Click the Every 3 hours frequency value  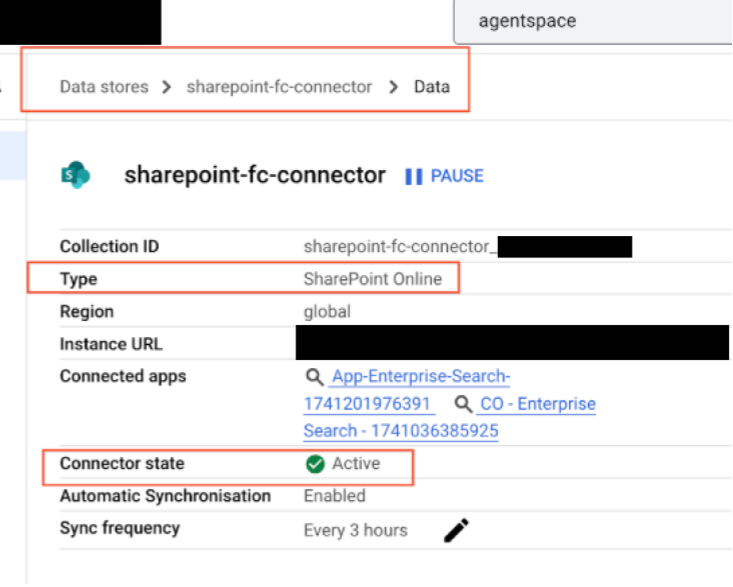[x=355, y=530]
